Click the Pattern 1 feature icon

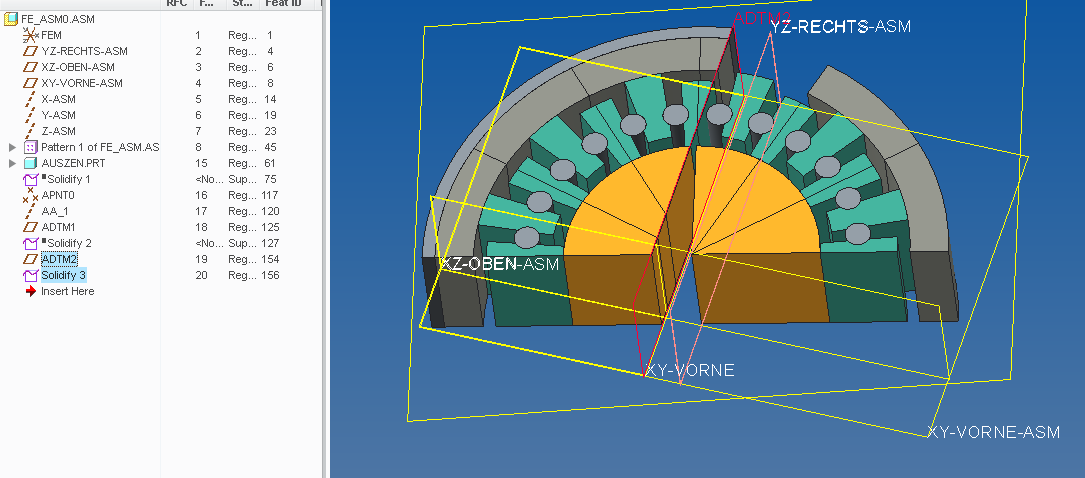pyautogui.click(x=30, y=147)
